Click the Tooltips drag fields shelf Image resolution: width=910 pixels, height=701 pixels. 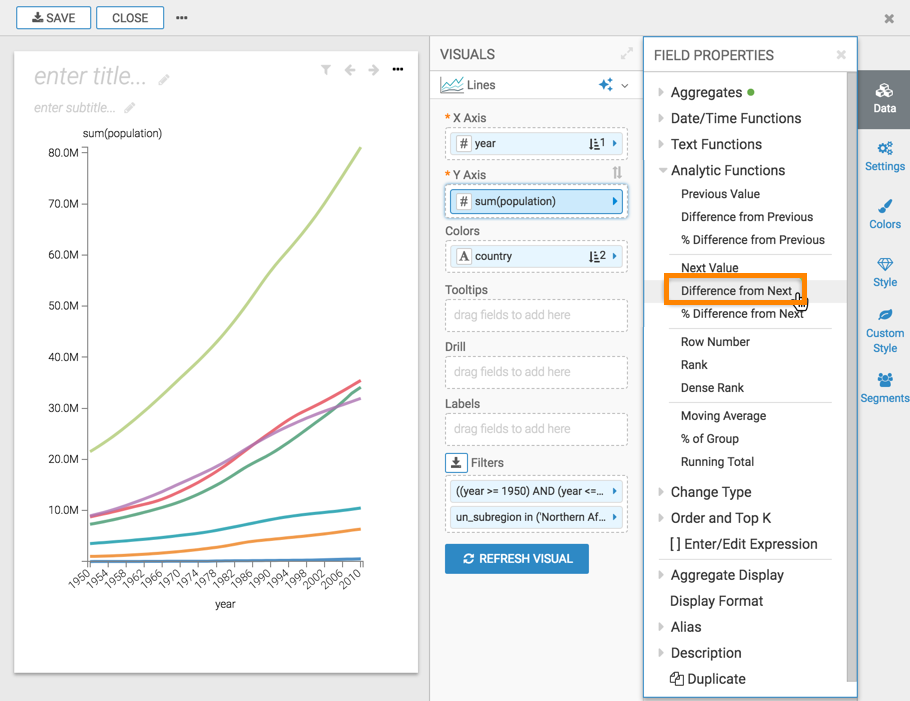point(536,315)
